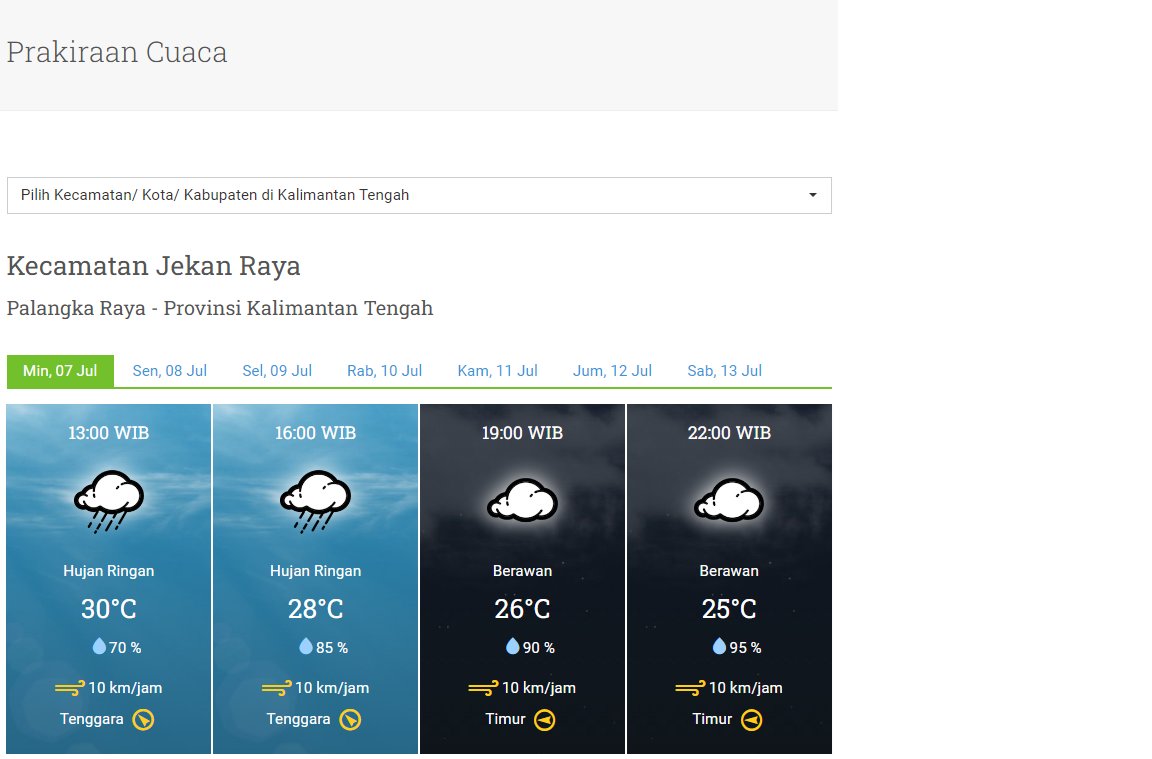Click the rain cloud icon at 16:00 WIB
Image resolution: width=1152 pixels, height=759 pixels.
[x=315, y=501]
